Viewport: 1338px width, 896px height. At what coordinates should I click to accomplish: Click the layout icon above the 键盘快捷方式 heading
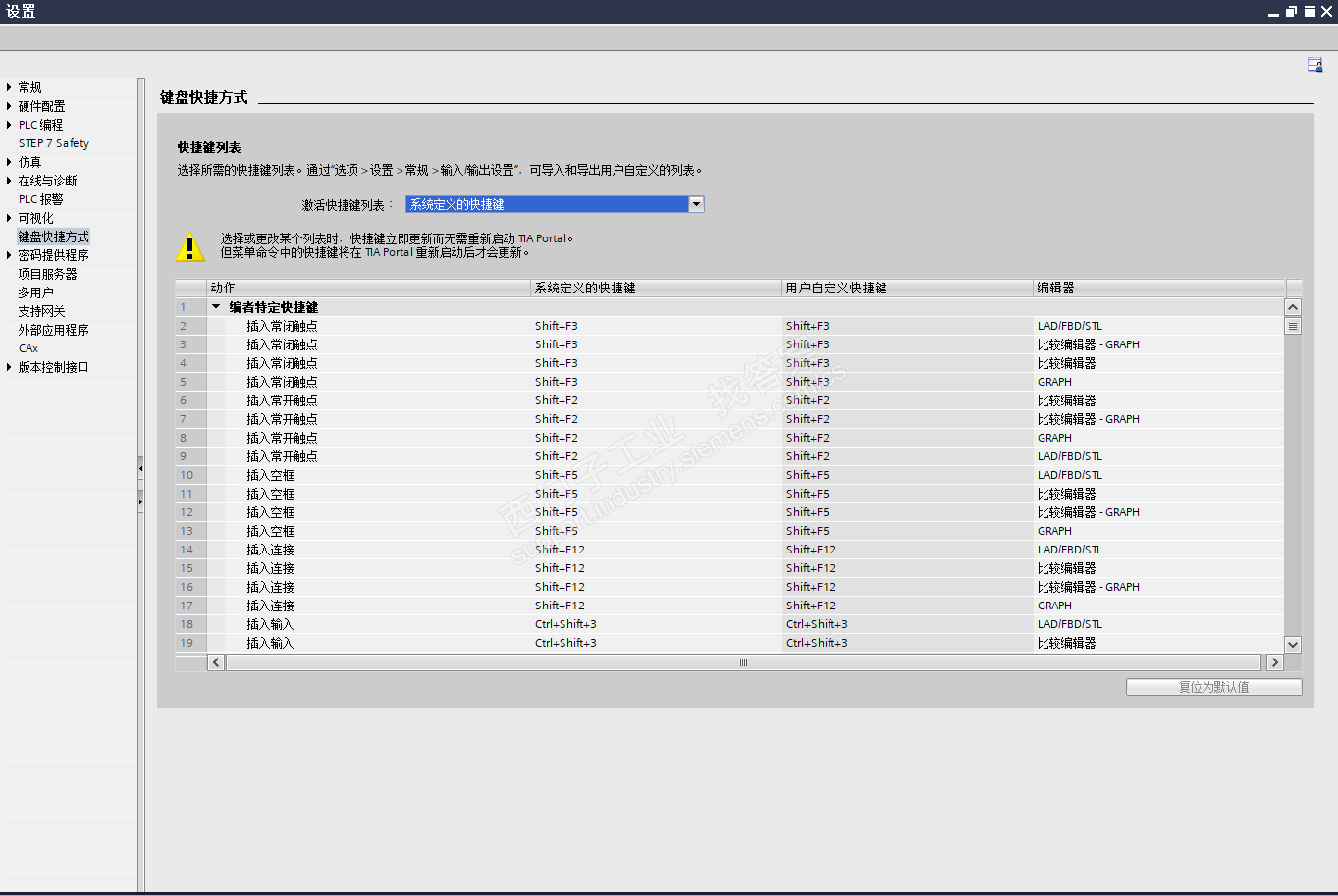click(x=1314, y=65)
